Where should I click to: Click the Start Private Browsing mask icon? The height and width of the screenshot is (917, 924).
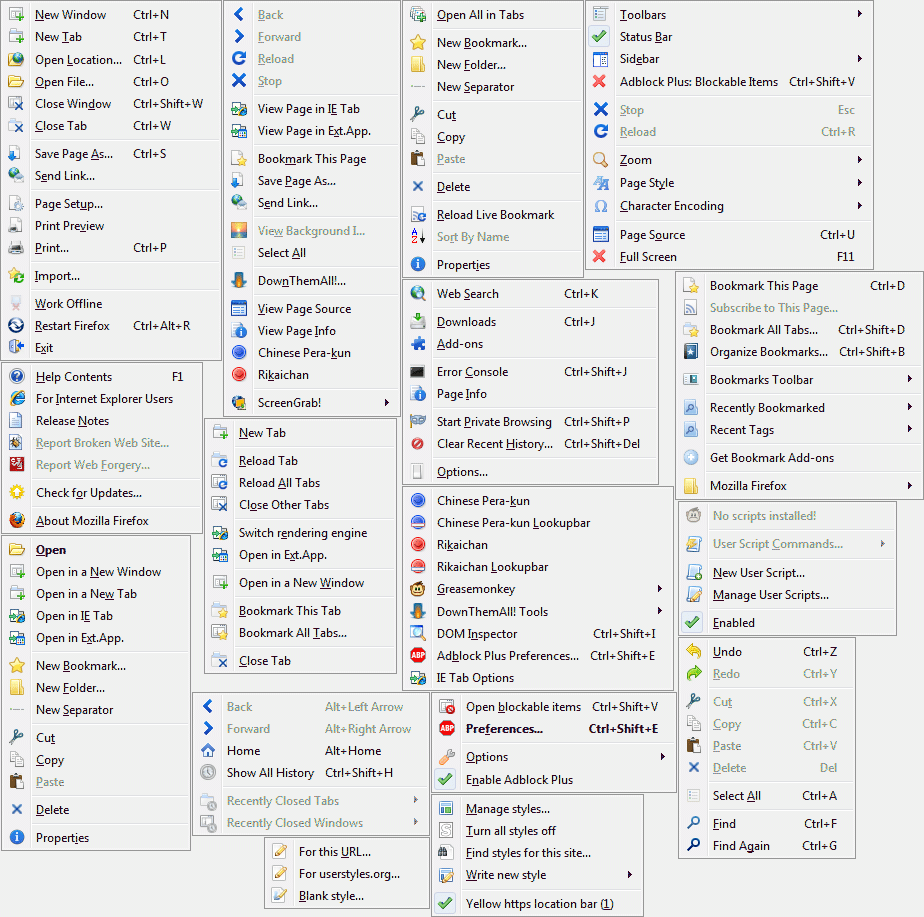(x=418, y=421)
